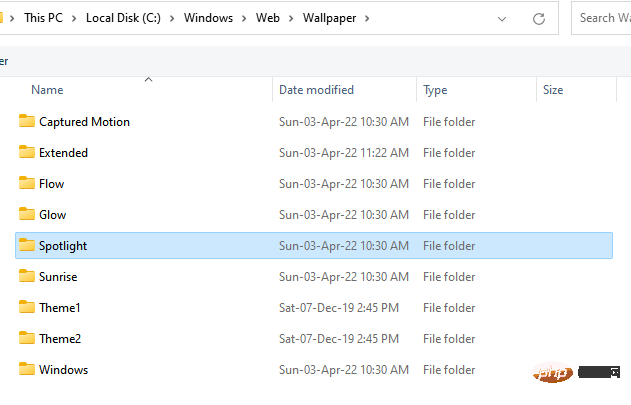
Task: Sort by Date modified column header
Action: coord(316,90)
